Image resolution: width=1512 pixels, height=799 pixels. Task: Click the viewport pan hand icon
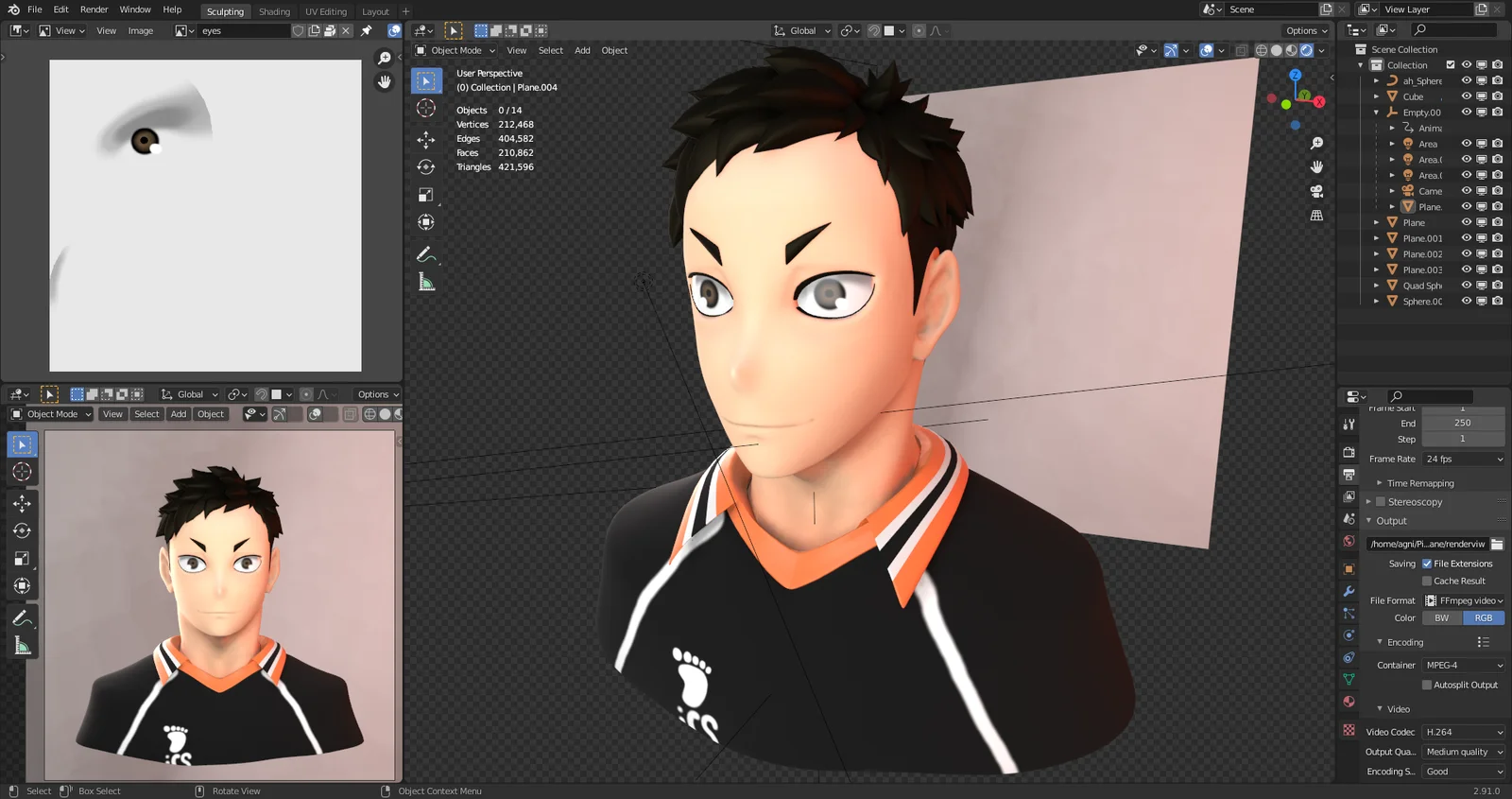[1316, 166]
